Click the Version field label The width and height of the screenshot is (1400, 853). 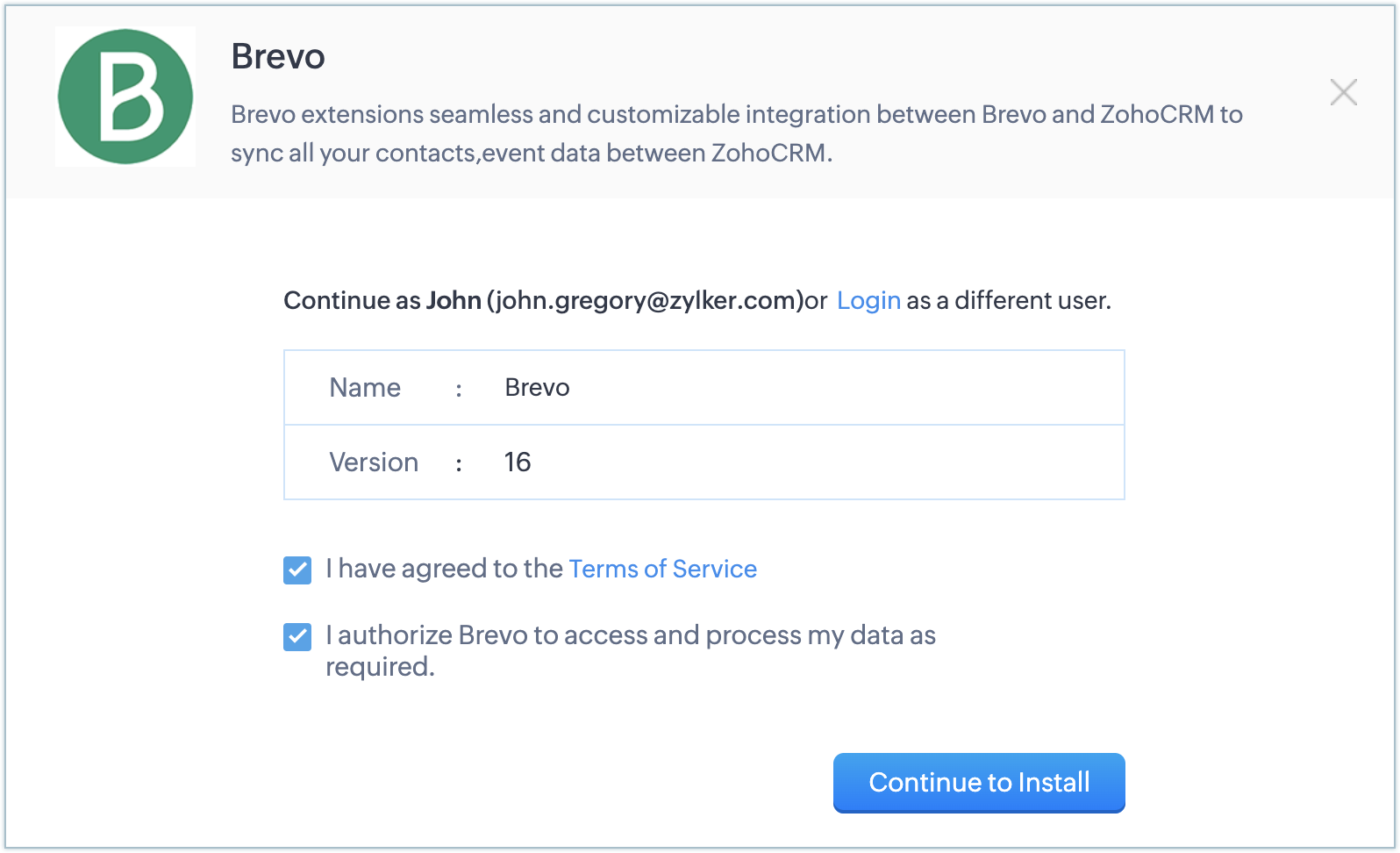(x=374, y=462)
